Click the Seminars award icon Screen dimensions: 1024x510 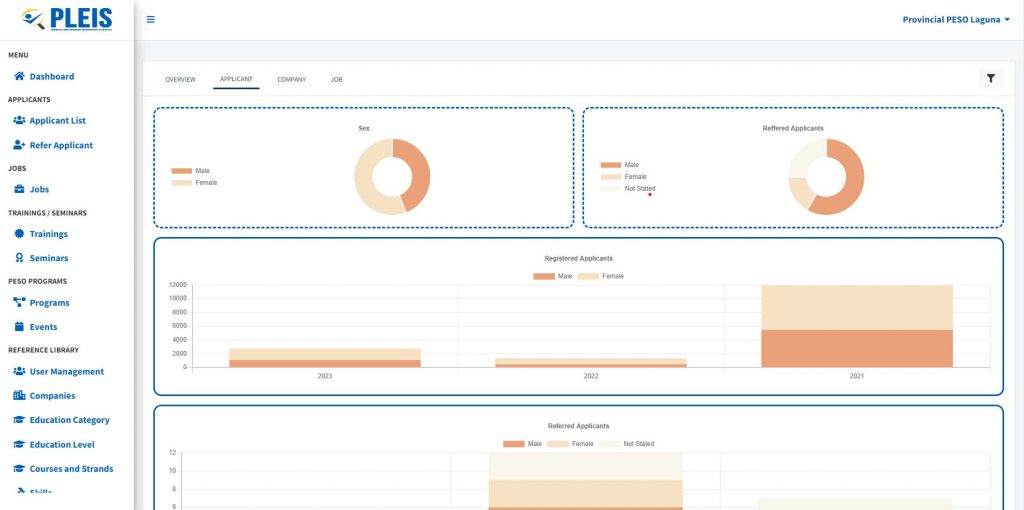(x=19, y=258)
